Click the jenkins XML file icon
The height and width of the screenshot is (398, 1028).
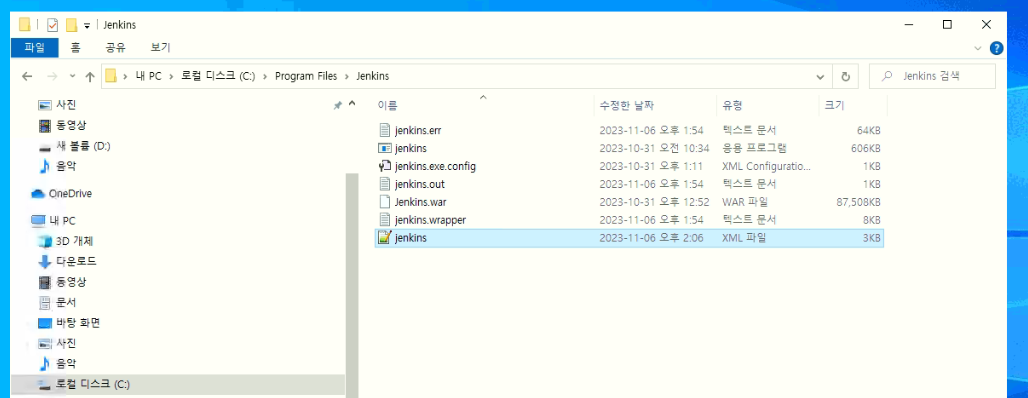(385, 237)
